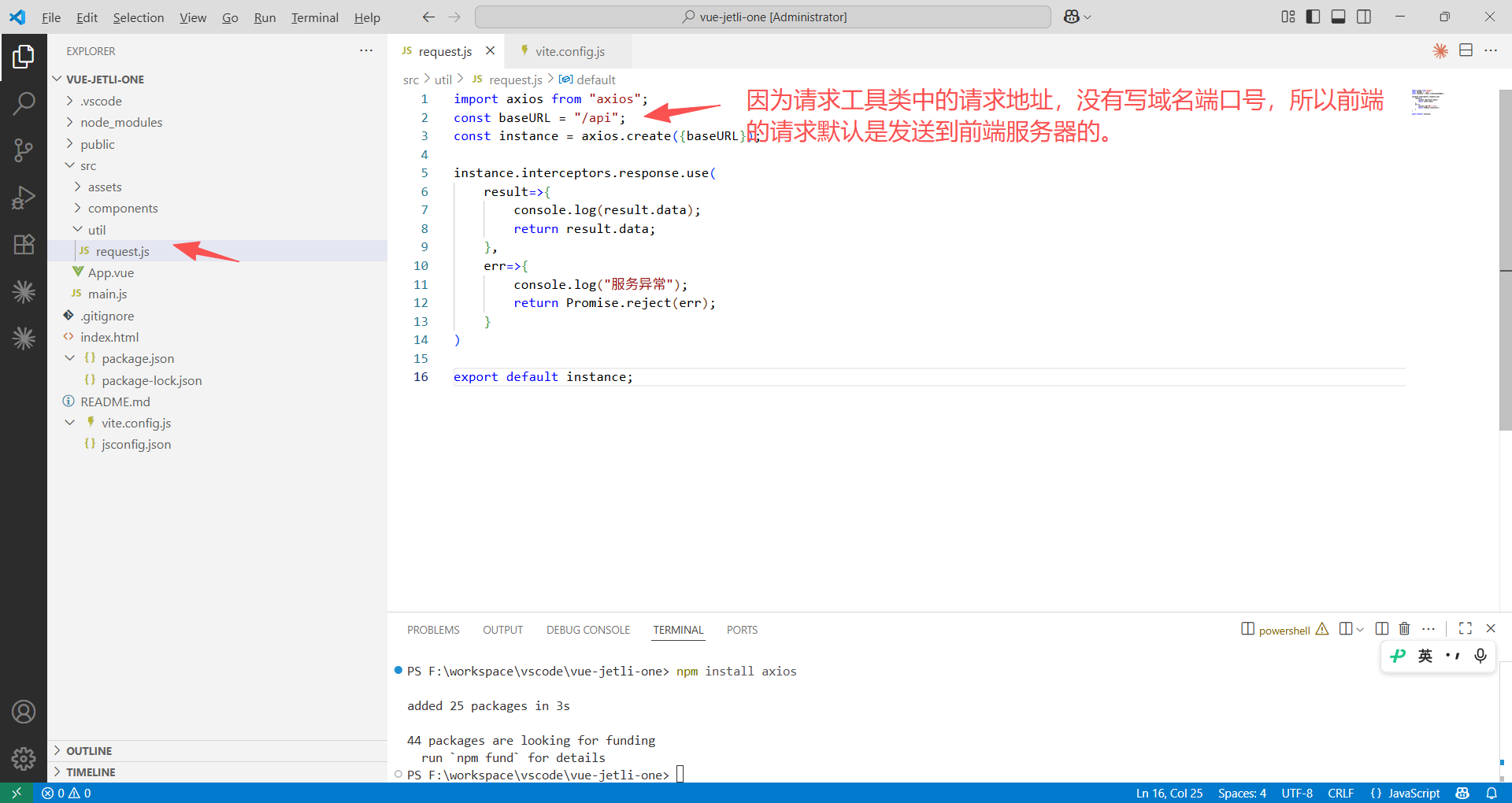
Task: Switch to OUTPUT panel tab
Action: pyautogui.click(x=503, y=630)
